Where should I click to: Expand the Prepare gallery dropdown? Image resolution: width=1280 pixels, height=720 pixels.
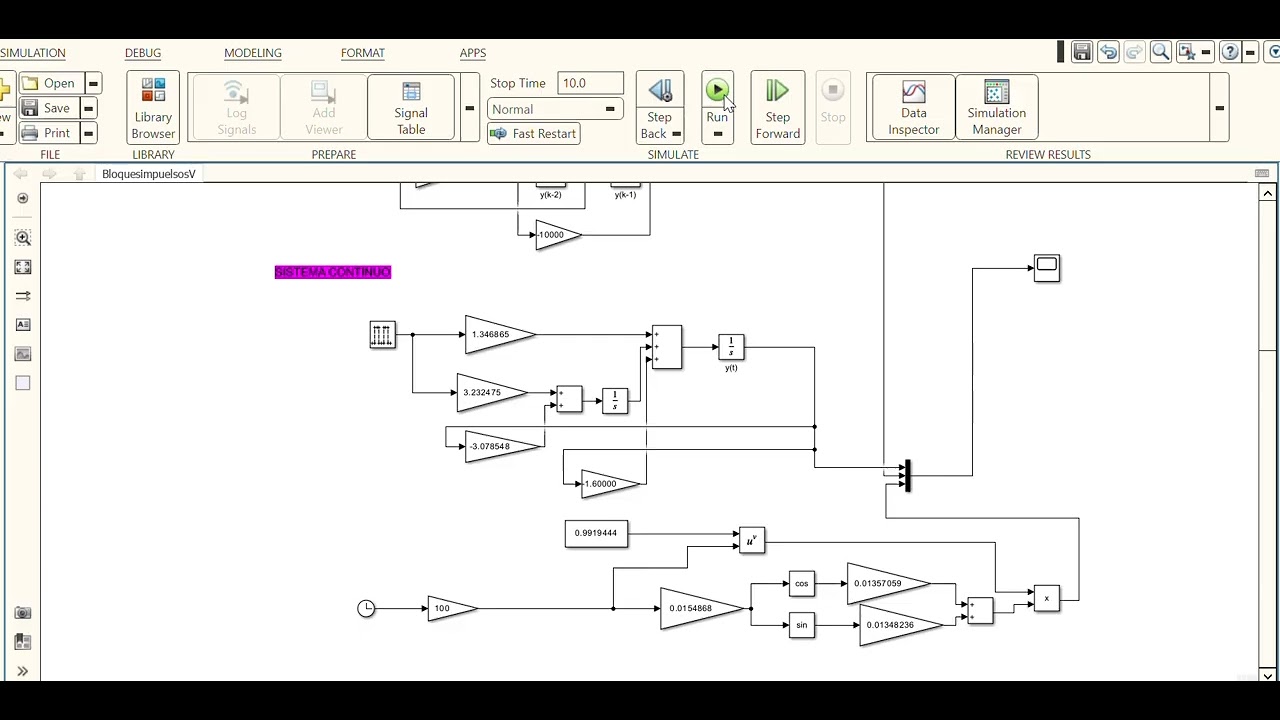pyautogui.click(x=469, y=108)
